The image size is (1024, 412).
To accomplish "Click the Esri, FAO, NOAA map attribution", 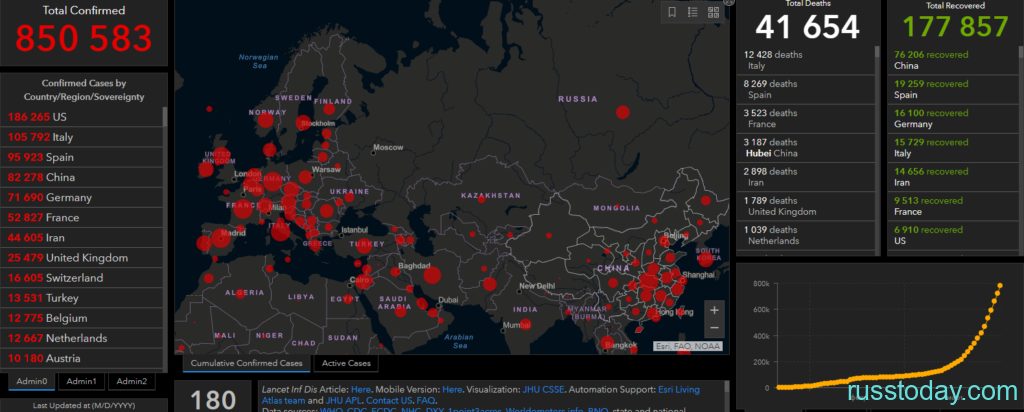I will (688, 347).
